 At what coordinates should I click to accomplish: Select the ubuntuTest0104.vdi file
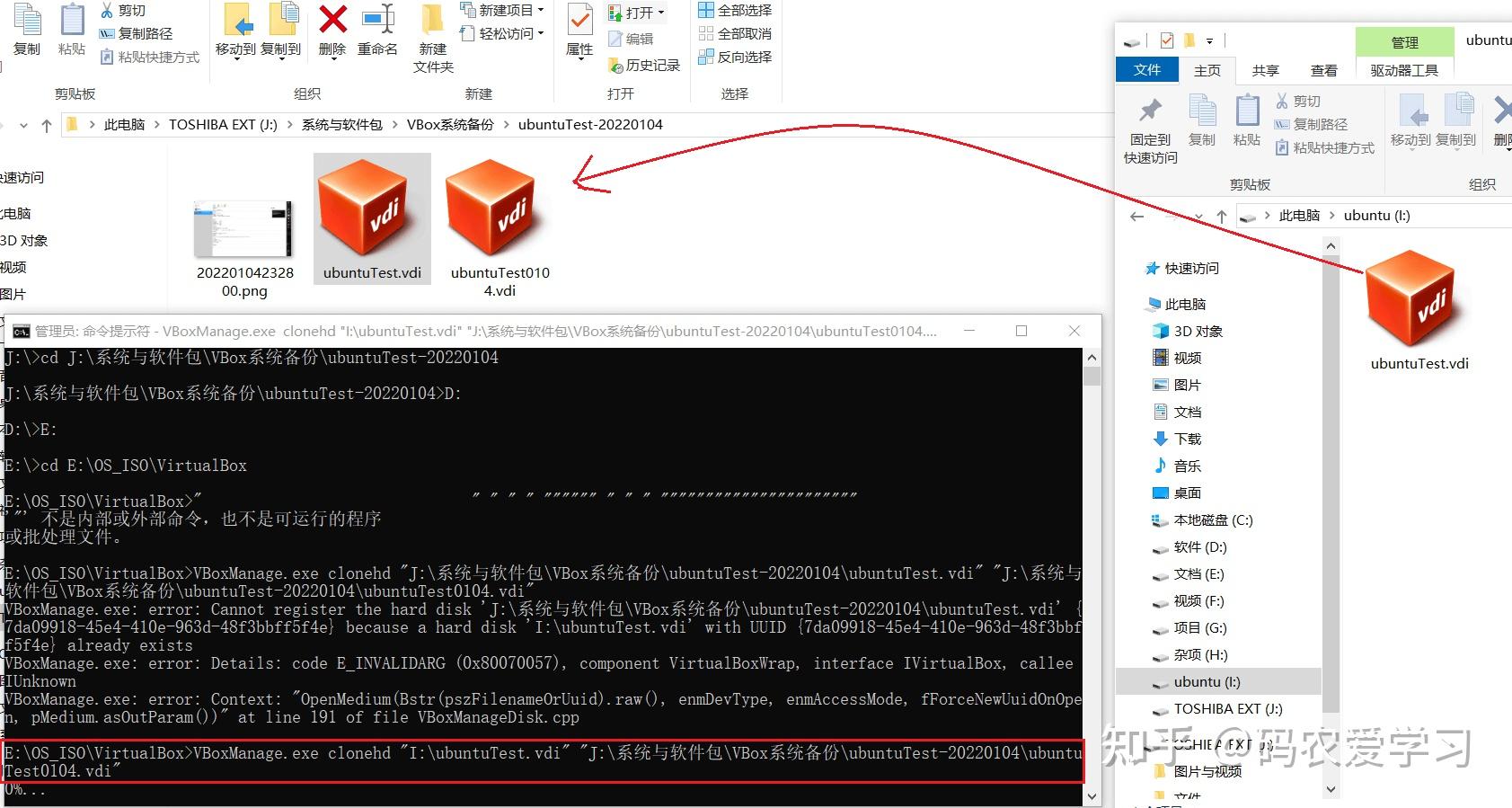pos(500,227)
